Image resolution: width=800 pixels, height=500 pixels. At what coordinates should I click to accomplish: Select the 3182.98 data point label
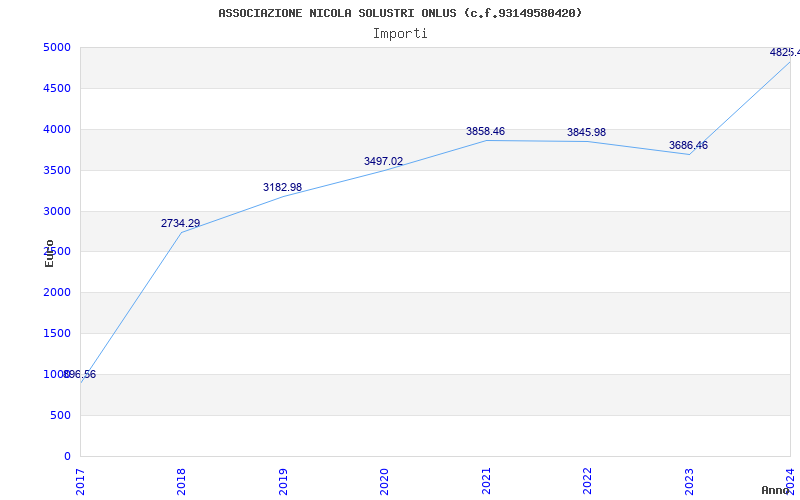click(282, 187)
